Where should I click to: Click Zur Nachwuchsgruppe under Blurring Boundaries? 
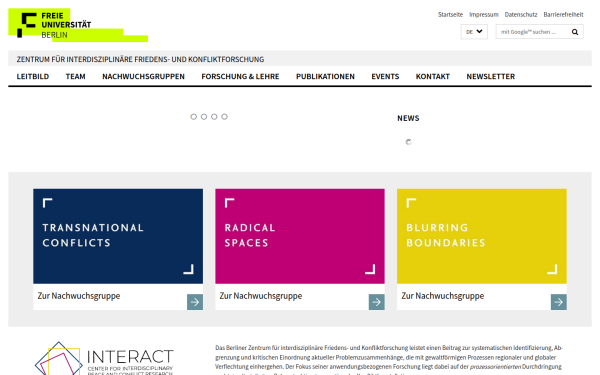pyautogui.click(x=443, y=296)
